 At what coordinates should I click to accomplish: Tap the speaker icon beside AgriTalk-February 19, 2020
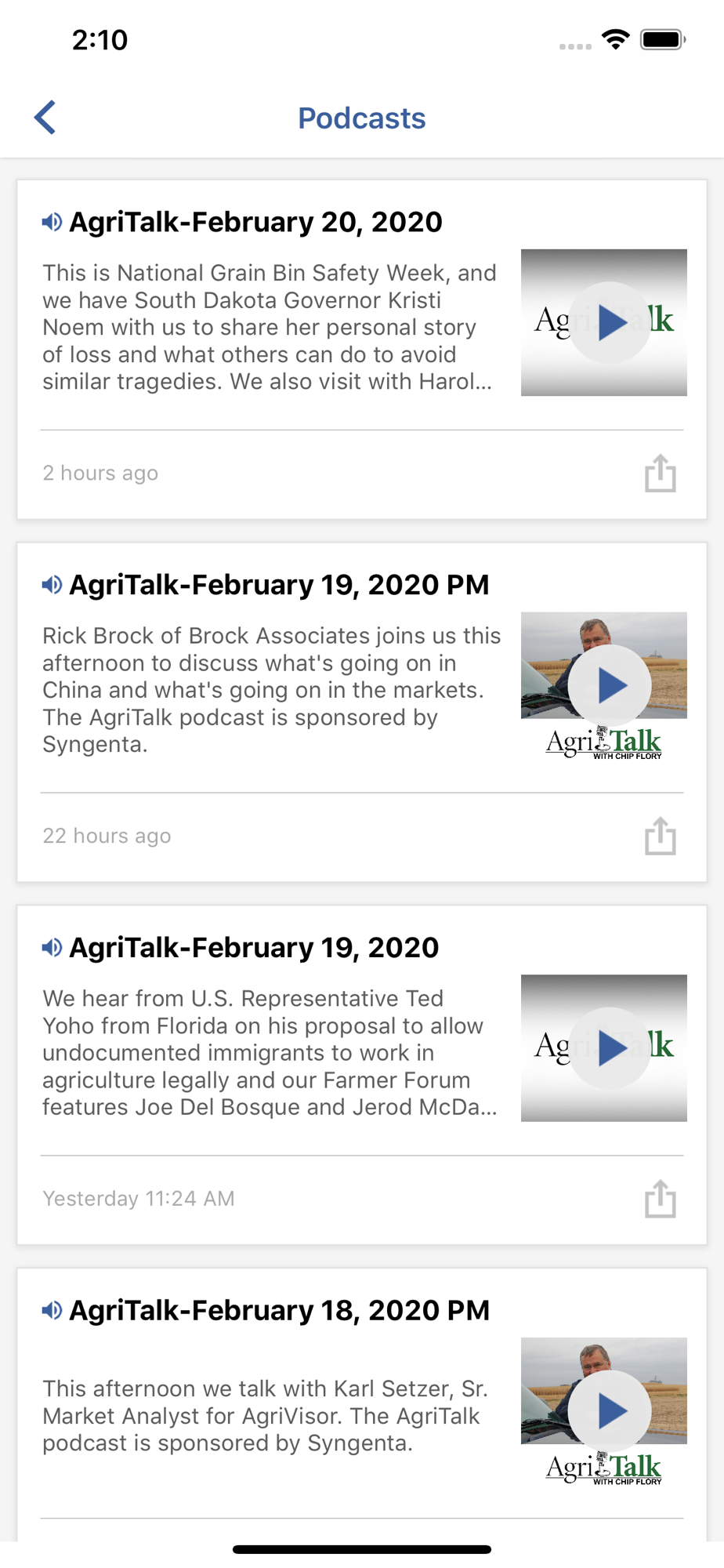(x=52, y=948)
